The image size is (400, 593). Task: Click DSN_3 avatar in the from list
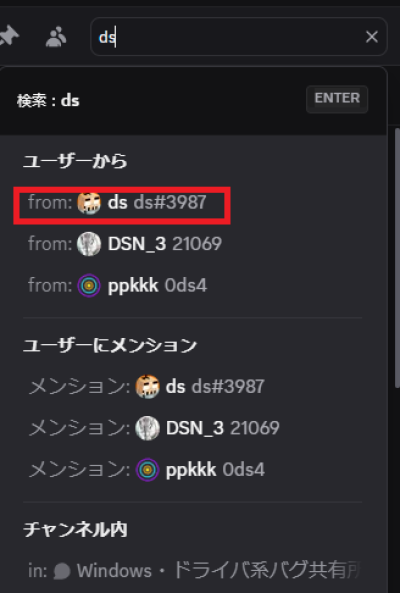click(89, 244)
